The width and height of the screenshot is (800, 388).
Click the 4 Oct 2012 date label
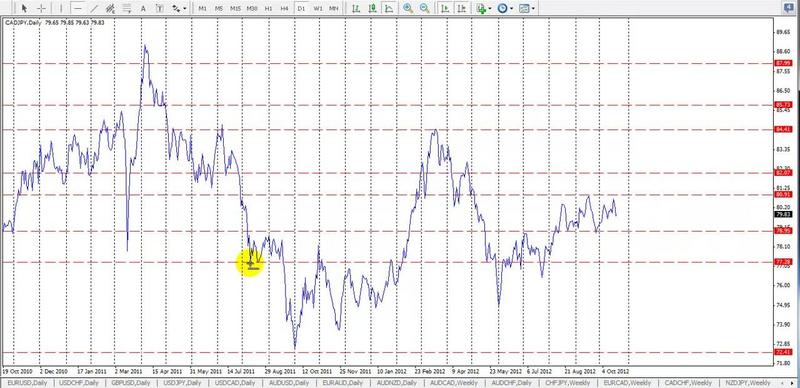pos(614,372)
